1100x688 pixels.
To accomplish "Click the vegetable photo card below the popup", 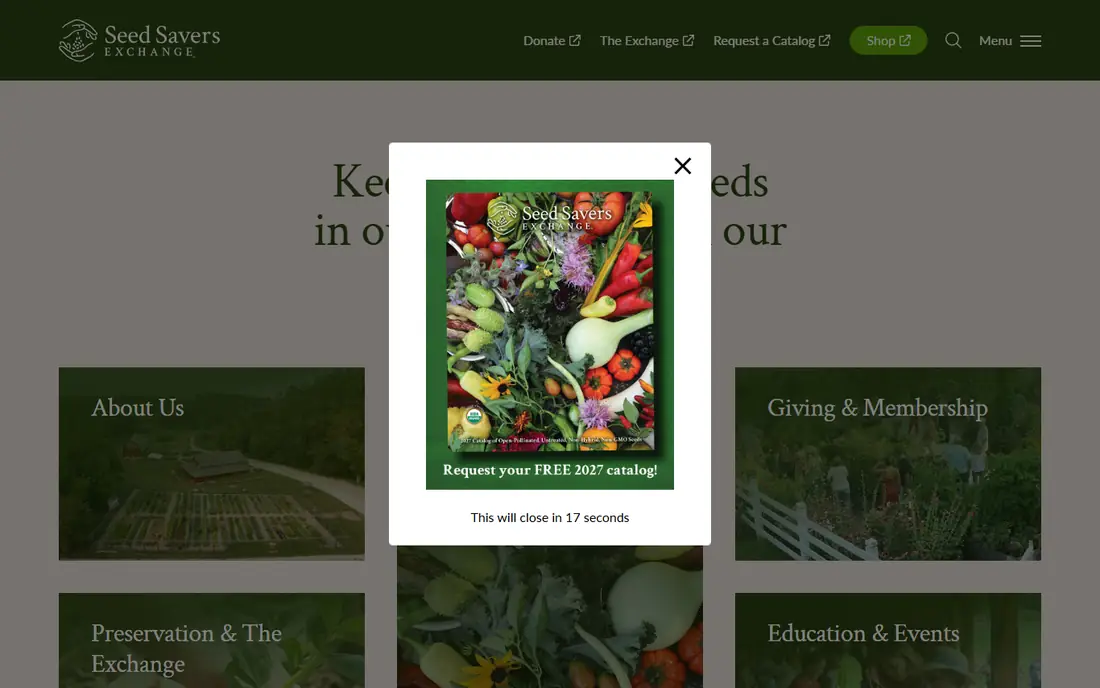I will click(x=550, y=617).
